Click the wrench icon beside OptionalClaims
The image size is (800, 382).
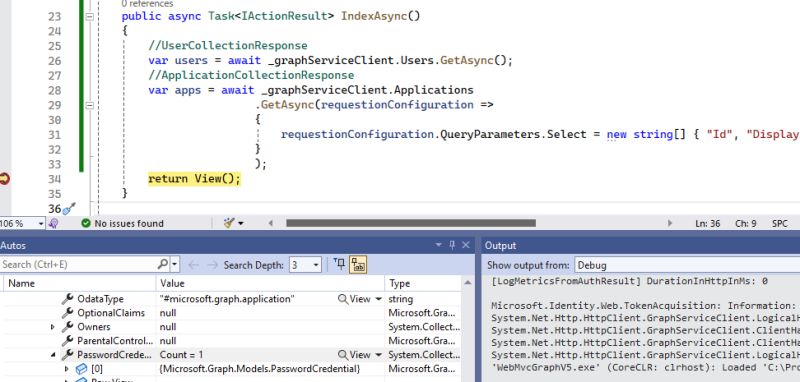67,313
